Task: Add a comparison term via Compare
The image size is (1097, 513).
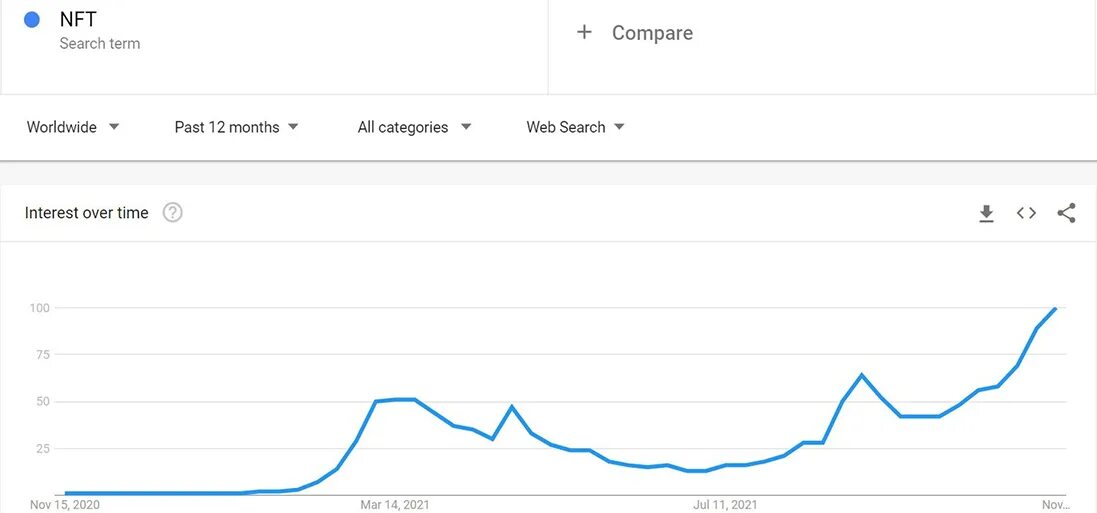Action: tap(652, 33)
